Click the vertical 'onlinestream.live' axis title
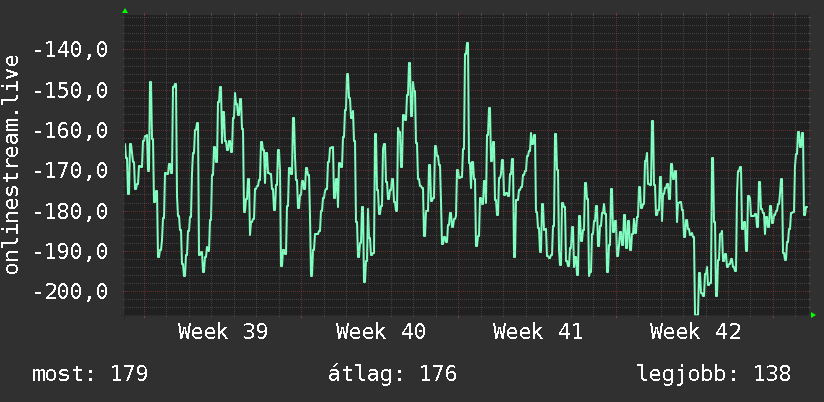The image size is (824, 402). pos(11,164)
